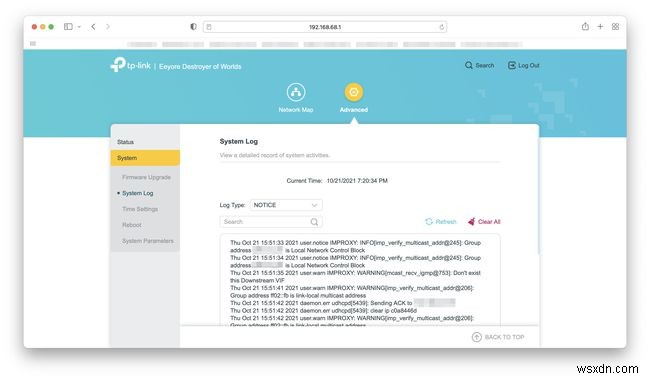
Task: Select Status in the sidebar
Action: [145, 142]
